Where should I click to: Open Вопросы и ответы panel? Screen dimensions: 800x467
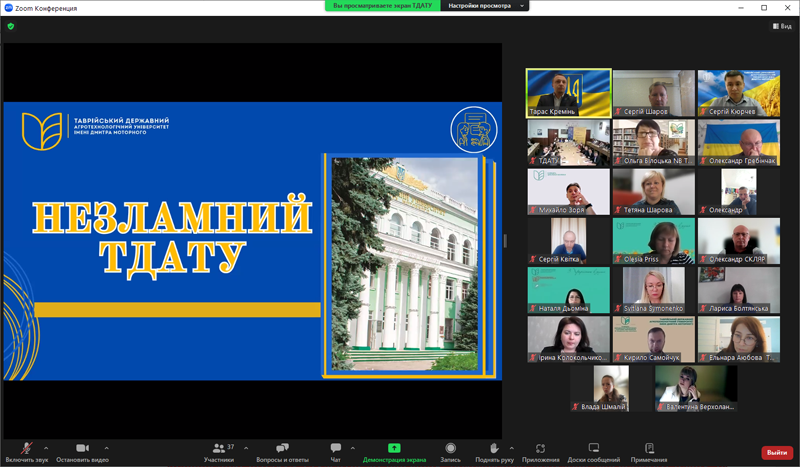(x=282, y=452)
